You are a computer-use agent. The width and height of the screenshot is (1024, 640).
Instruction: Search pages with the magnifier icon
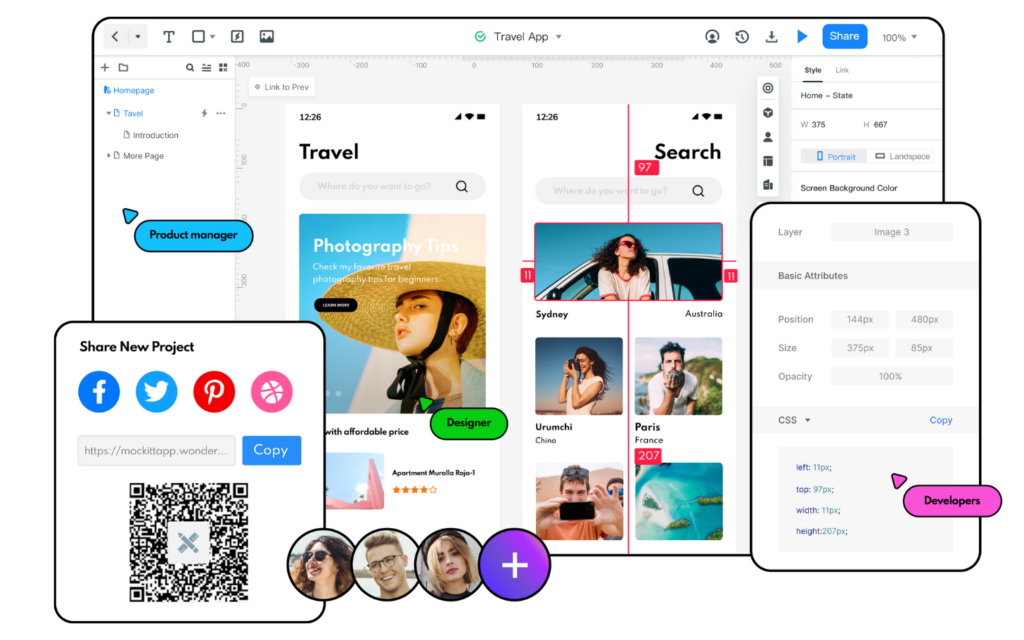189,67
